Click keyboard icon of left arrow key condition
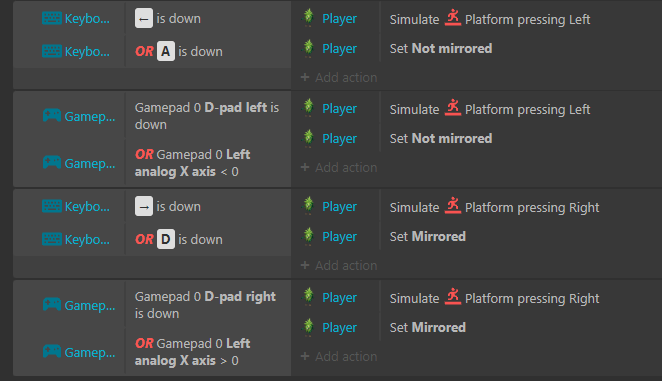Screen dimensions: 662x381 coord(52,19)
